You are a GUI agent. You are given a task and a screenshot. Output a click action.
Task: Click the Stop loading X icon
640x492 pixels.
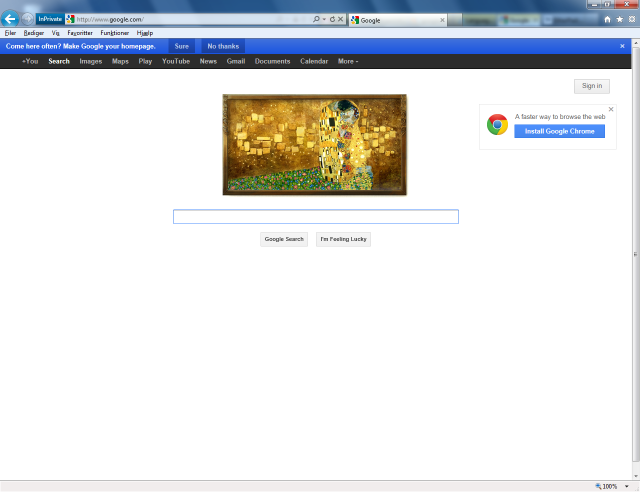pos(340,19)
